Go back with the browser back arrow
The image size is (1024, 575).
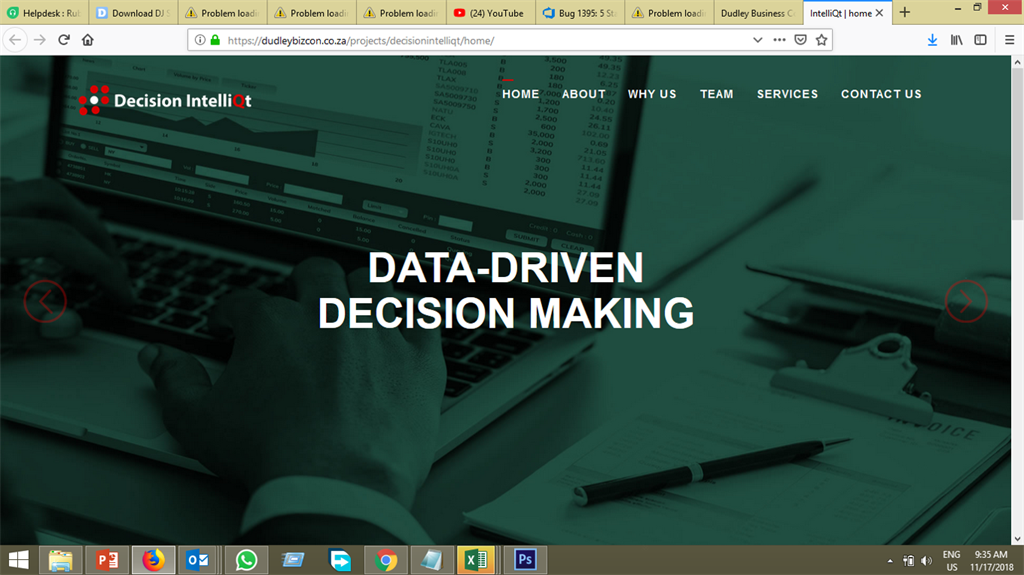pyautogui.click(x=15, y=40)
